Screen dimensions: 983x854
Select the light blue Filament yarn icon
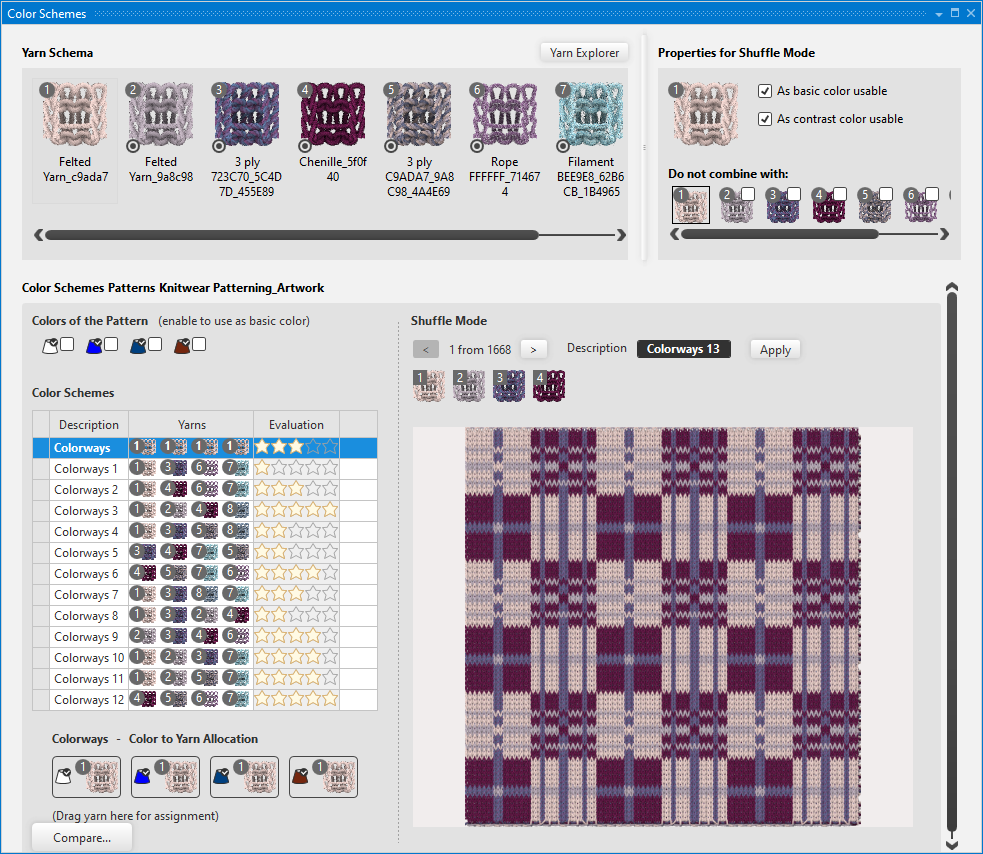589,115
